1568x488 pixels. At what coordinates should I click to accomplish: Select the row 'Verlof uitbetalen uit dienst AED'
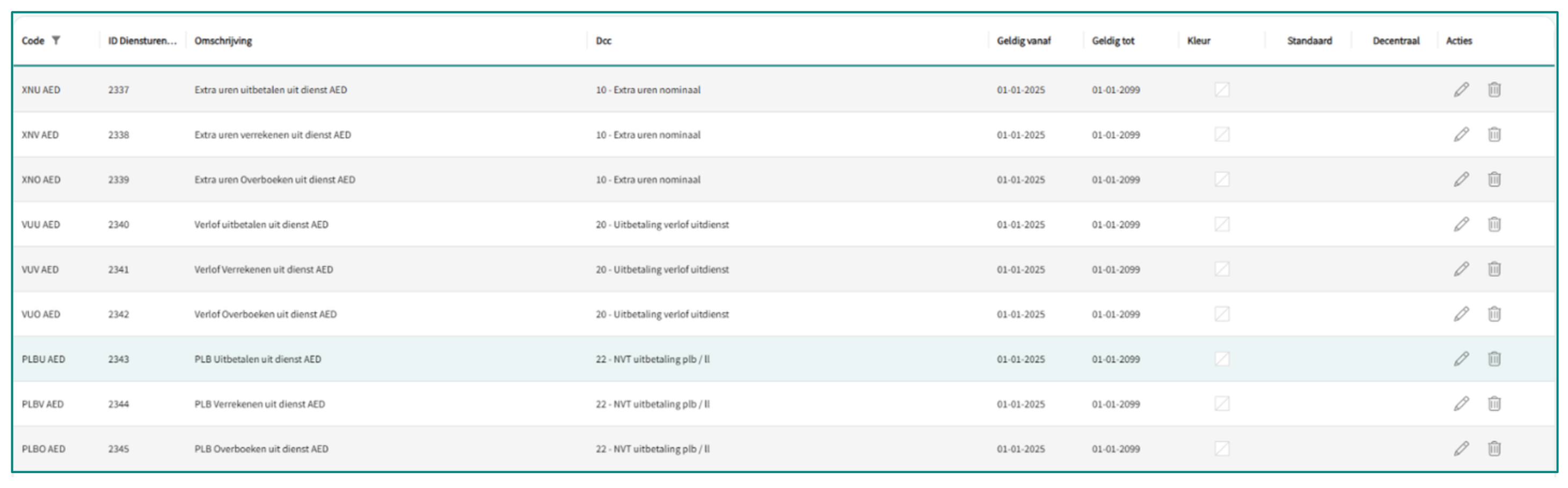pos(261,225)
